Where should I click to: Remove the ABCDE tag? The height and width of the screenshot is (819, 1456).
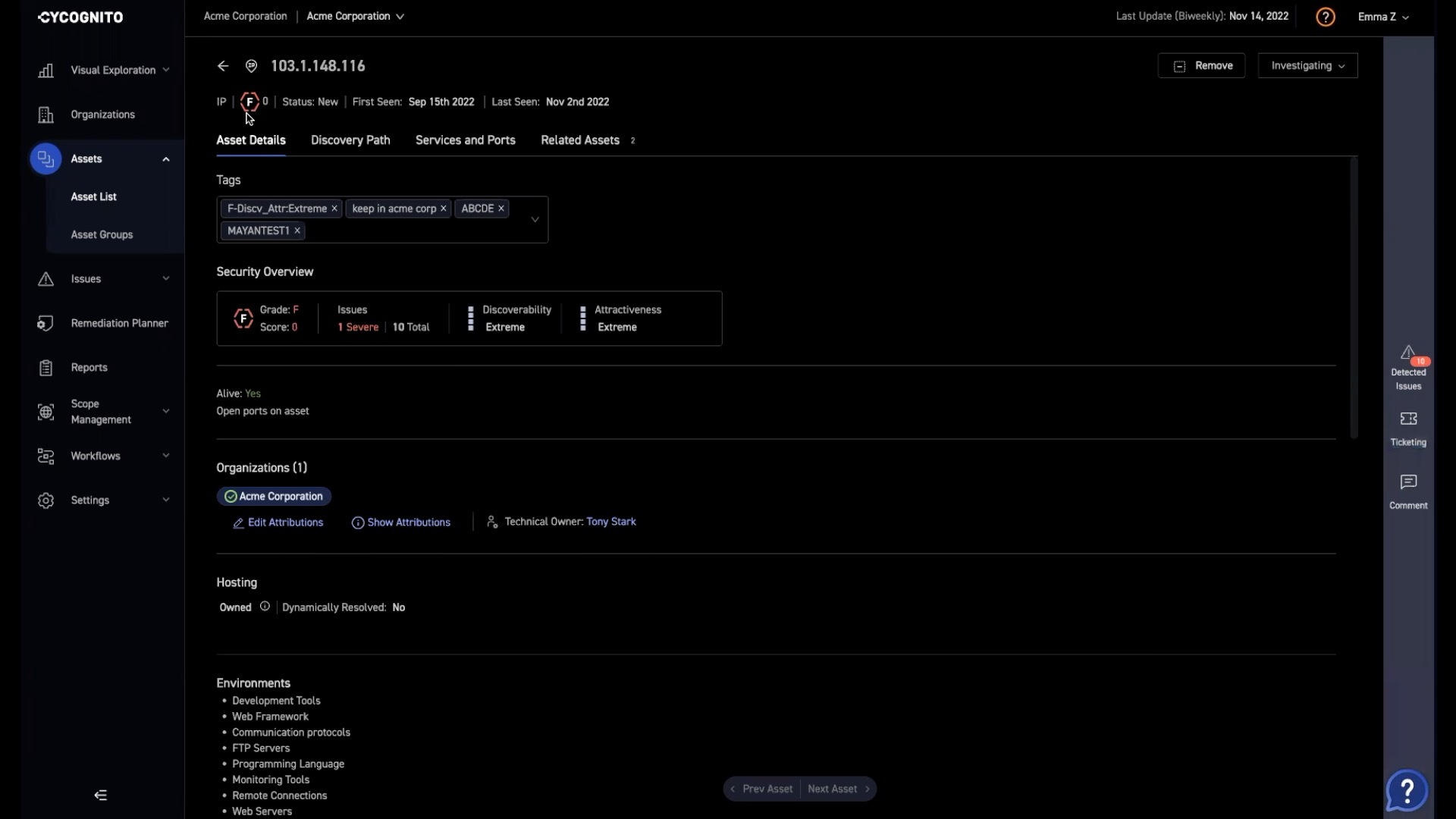[500, 209]
